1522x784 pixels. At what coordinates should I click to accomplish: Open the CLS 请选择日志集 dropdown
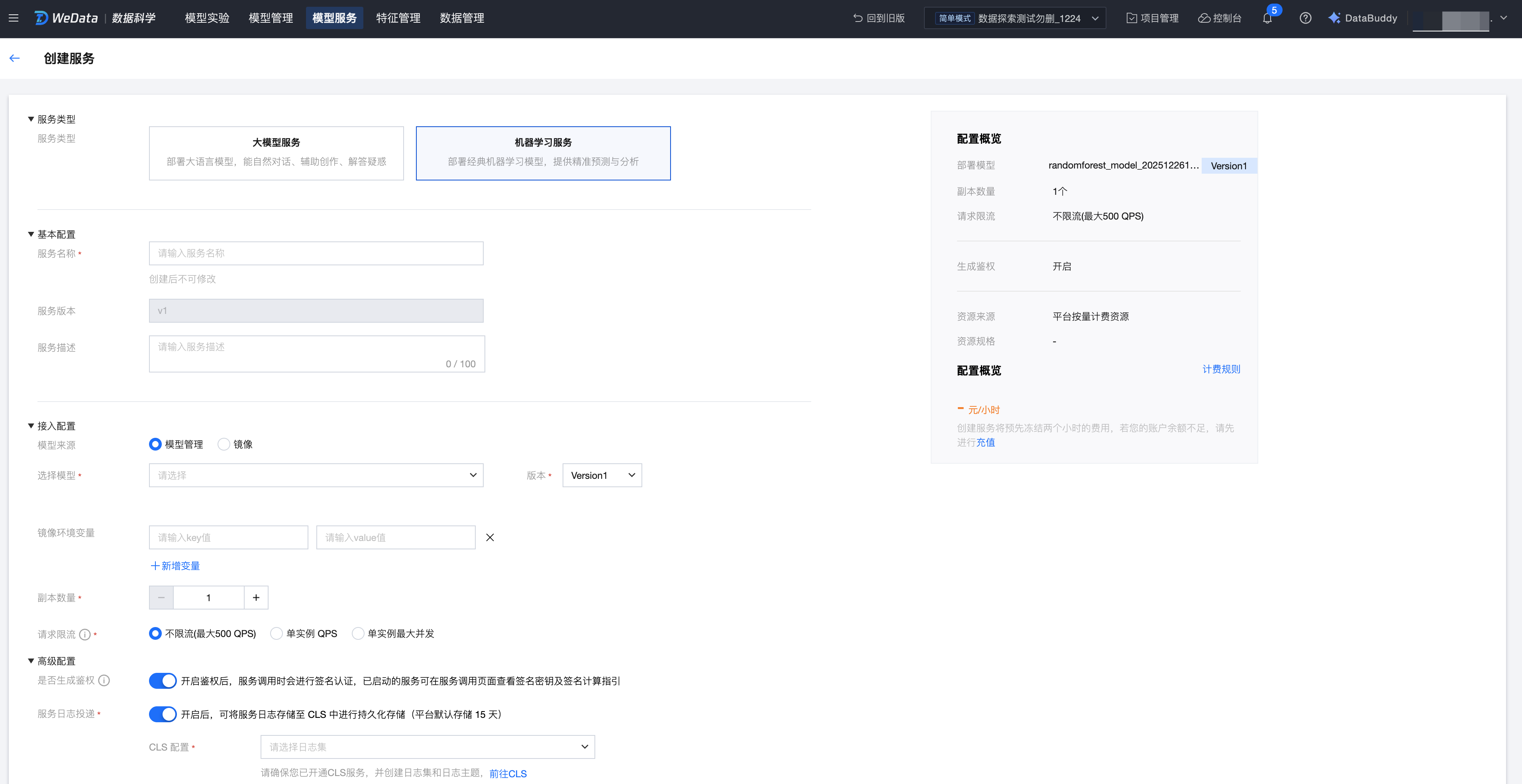[427, 747]
